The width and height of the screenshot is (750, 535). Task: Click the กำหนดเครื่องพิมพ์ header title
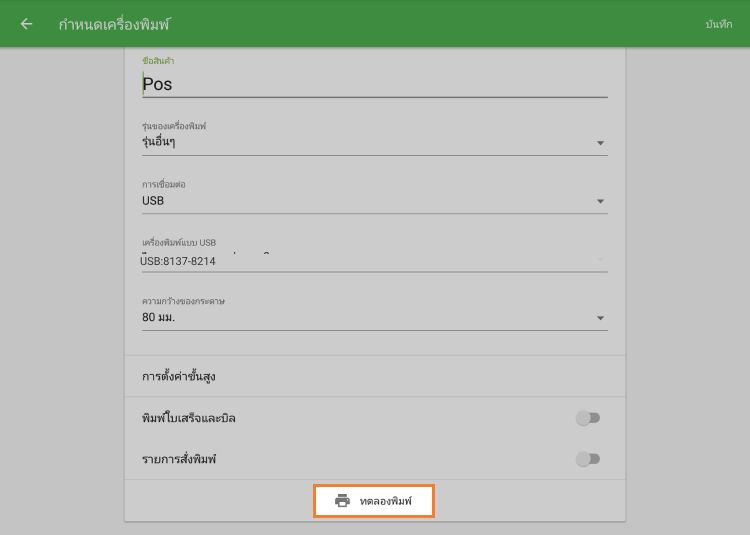[114, 24]
